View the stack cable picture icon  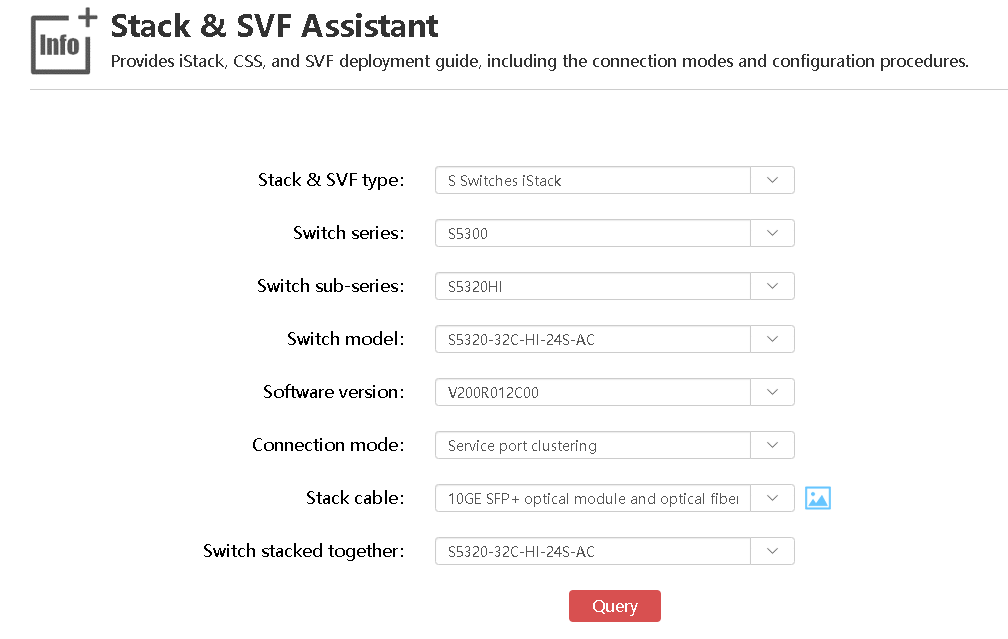coord(818,498)
